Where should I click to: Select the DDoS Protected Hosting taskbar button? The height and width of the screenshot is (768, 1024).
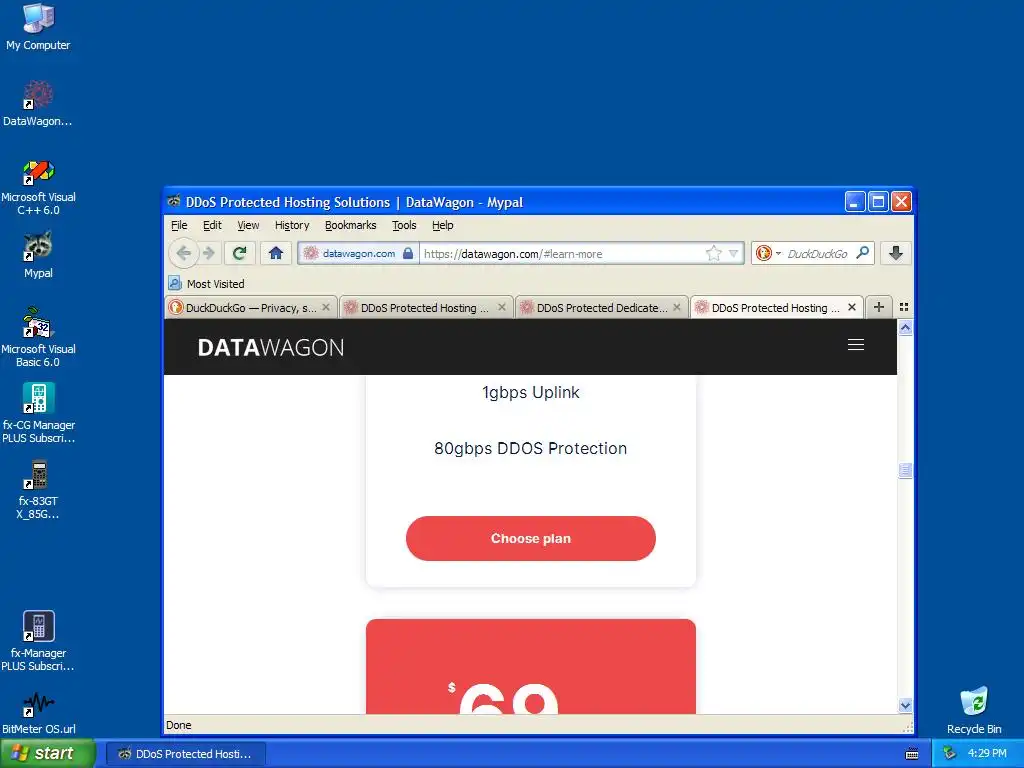pyautogui.click(x=186, y=754)
